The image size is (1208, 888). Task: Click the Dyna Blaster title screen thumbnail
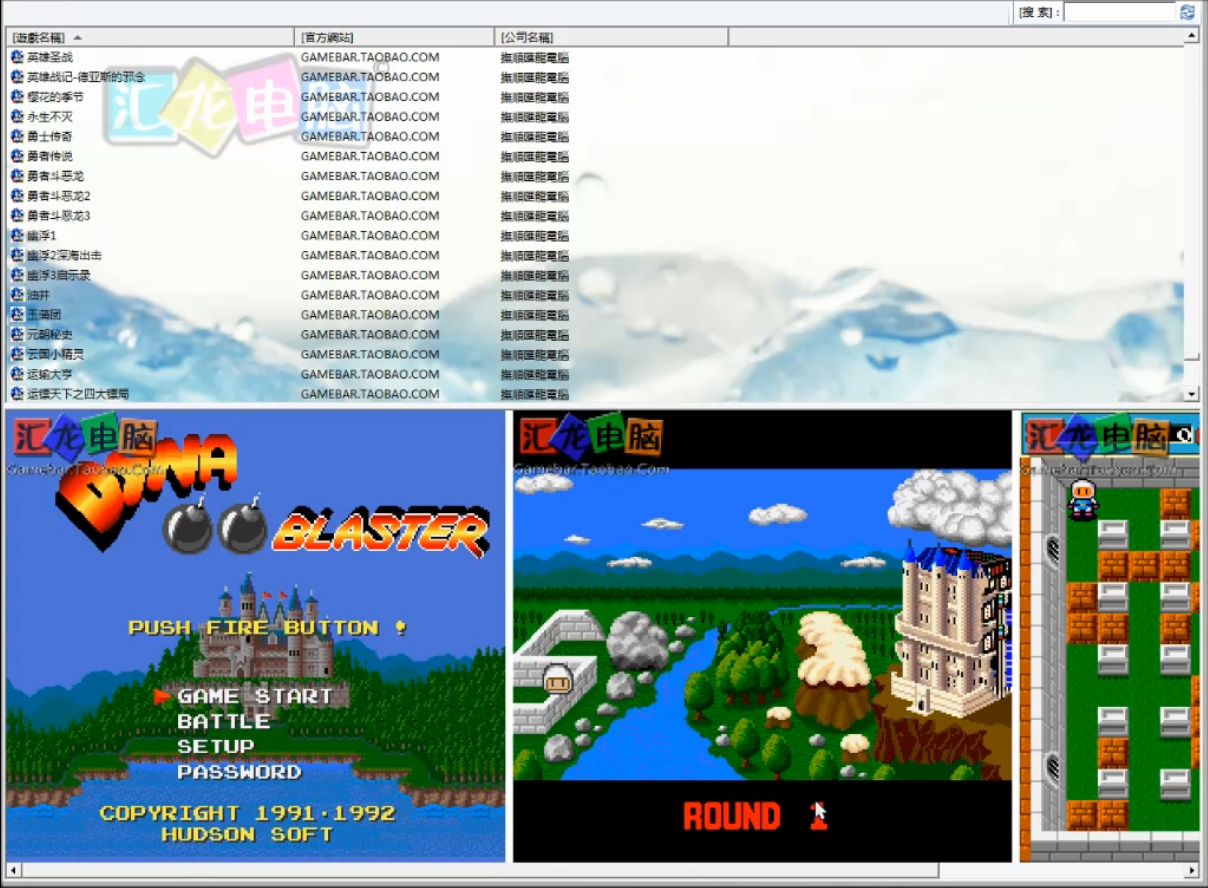coord(255,636)
